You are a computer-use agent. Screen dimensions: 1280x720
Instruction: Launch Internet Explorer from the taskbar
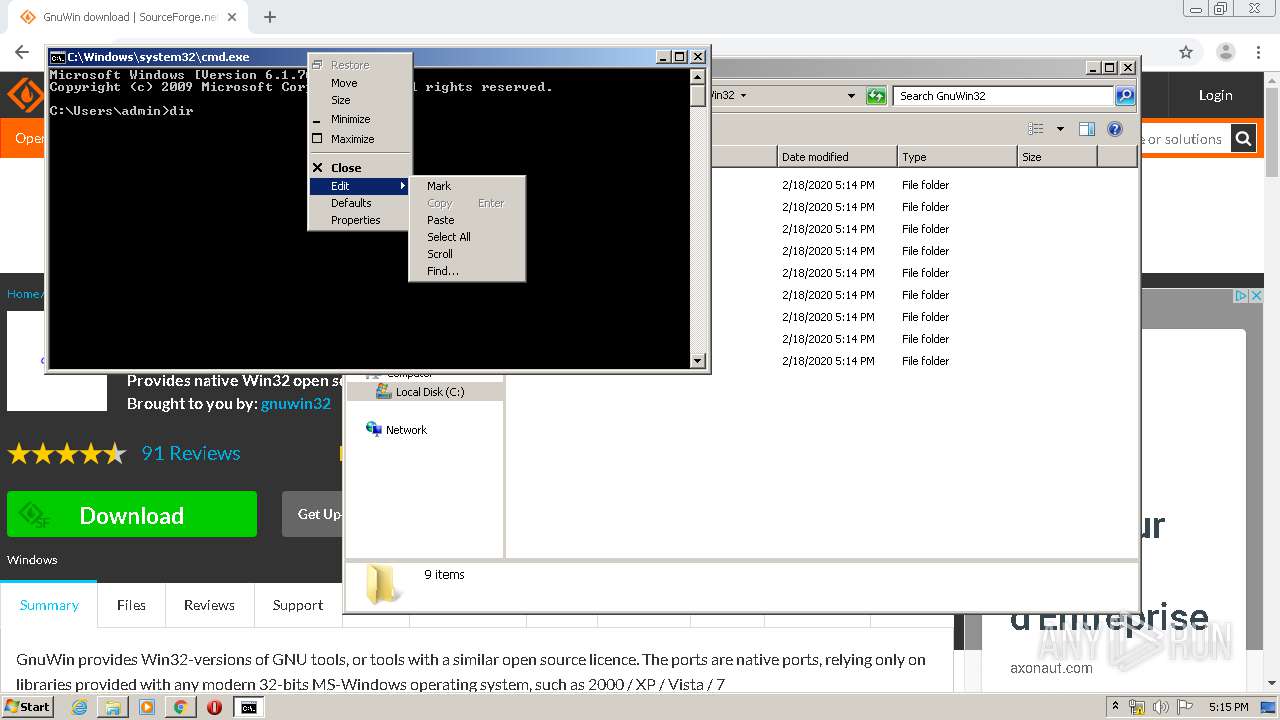tap(79, 707)
